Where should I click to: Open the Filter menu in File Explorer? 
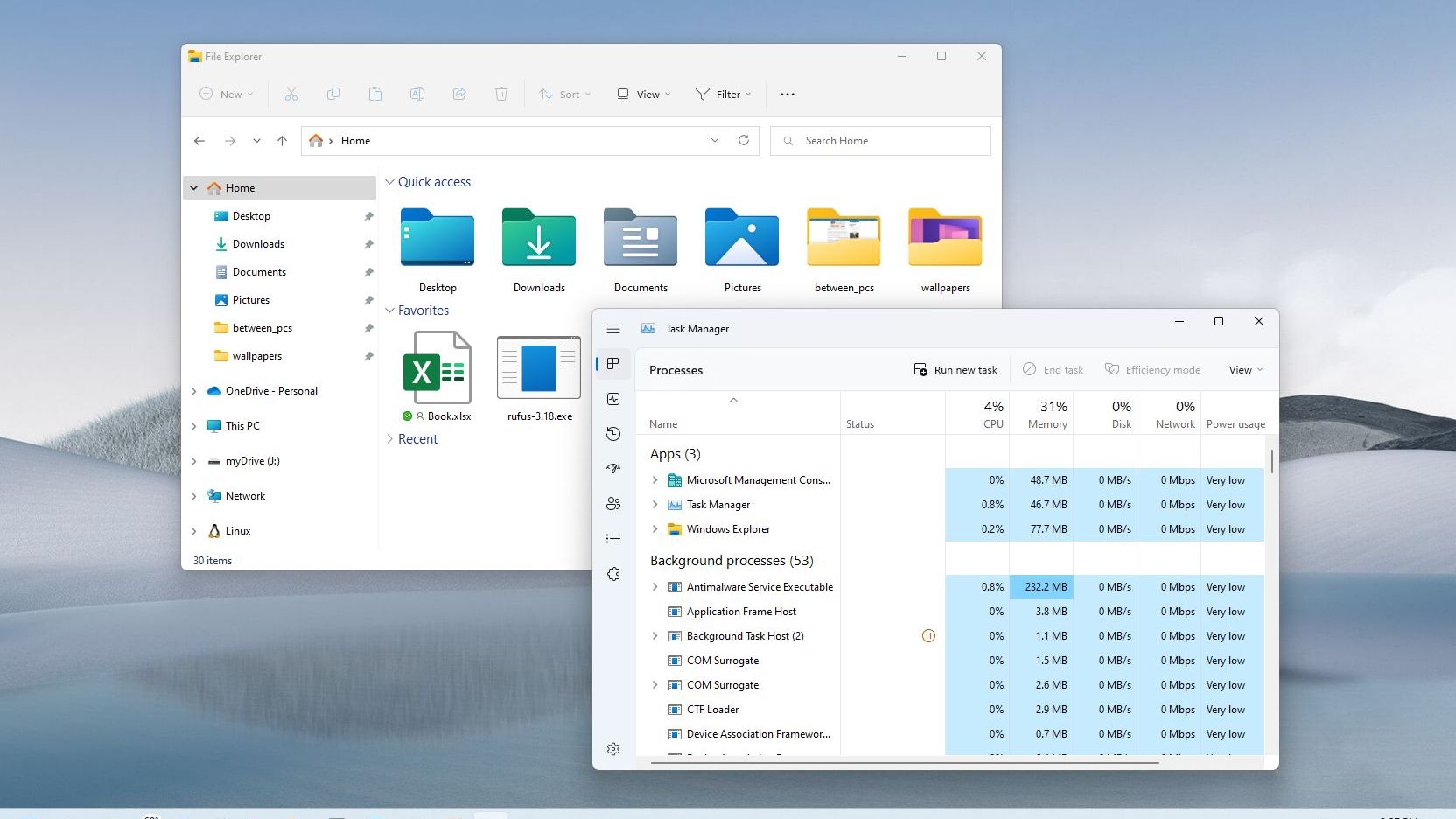point(723,94)
